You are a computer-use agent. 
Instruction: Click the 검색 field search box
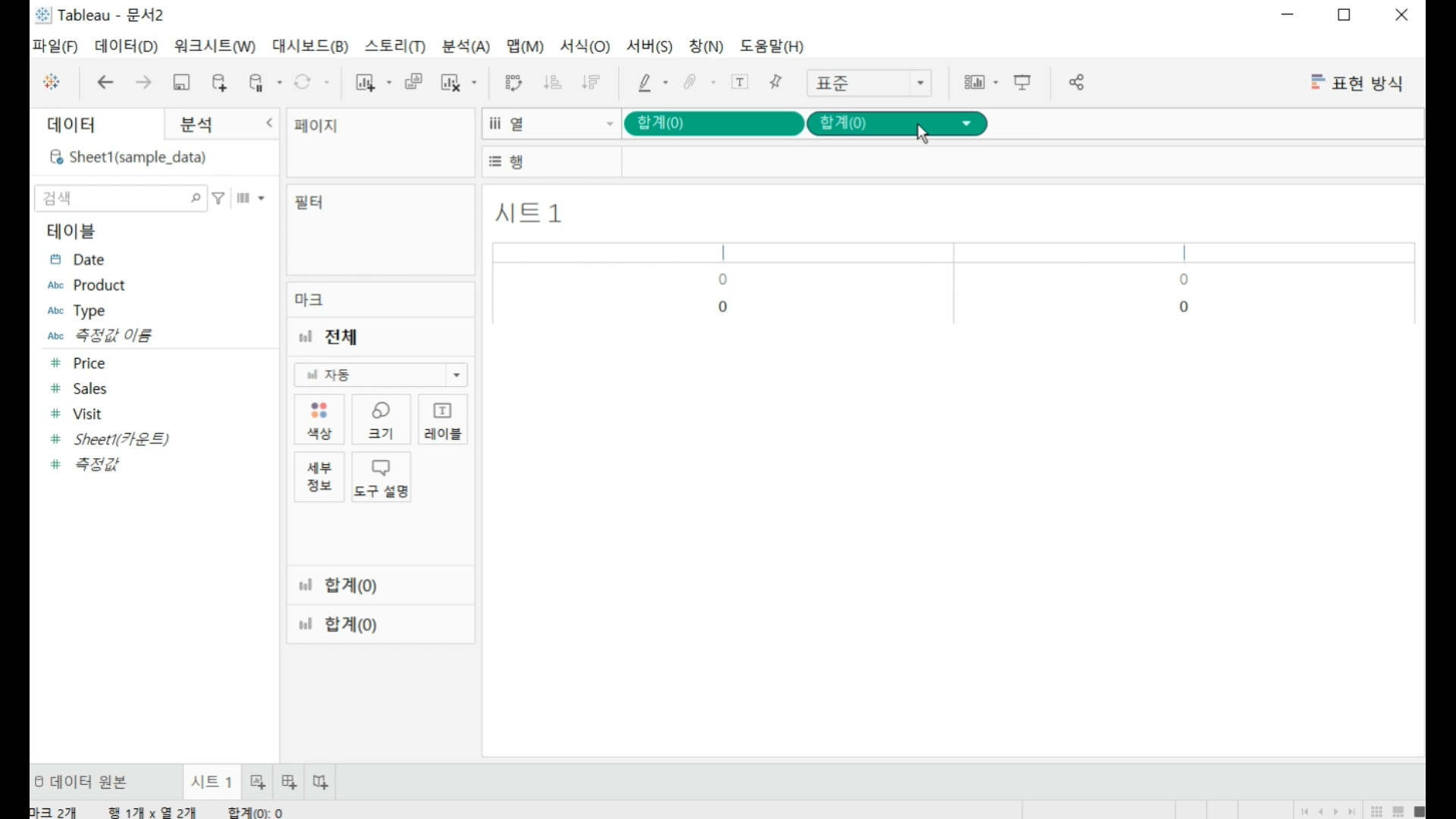point(114,199)
